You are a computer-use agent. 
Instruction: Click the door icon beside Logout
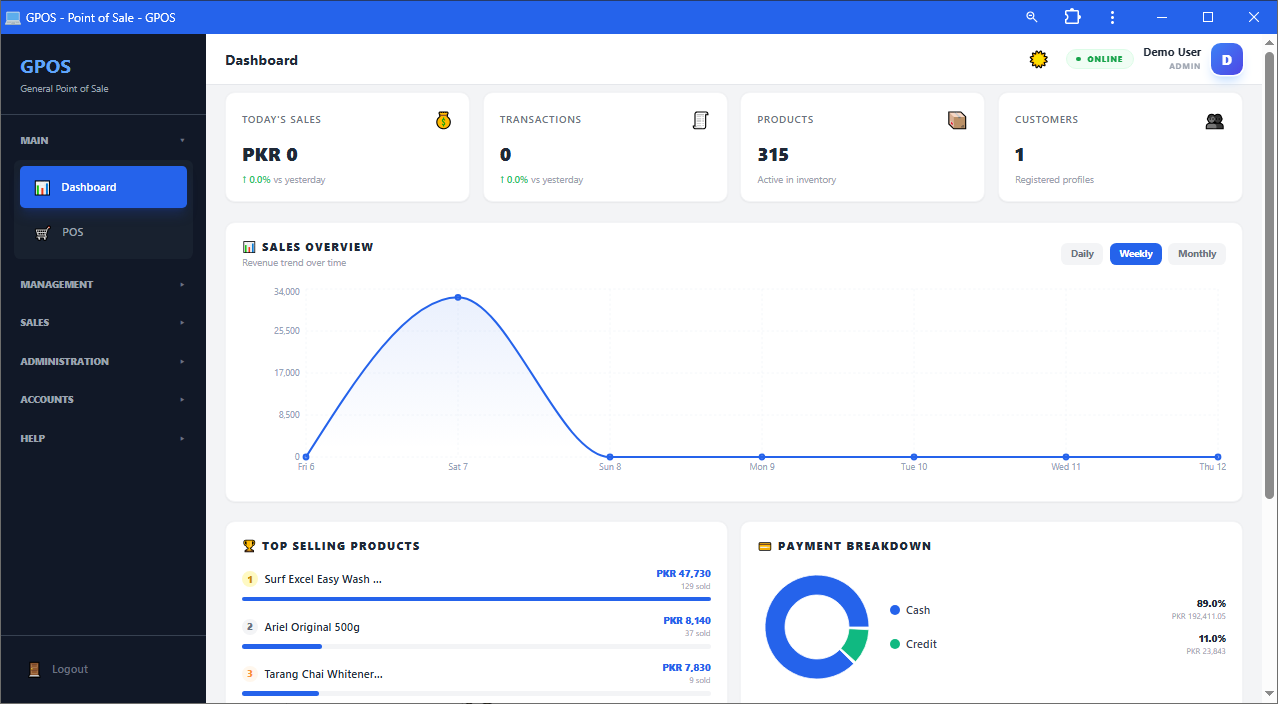34,669
